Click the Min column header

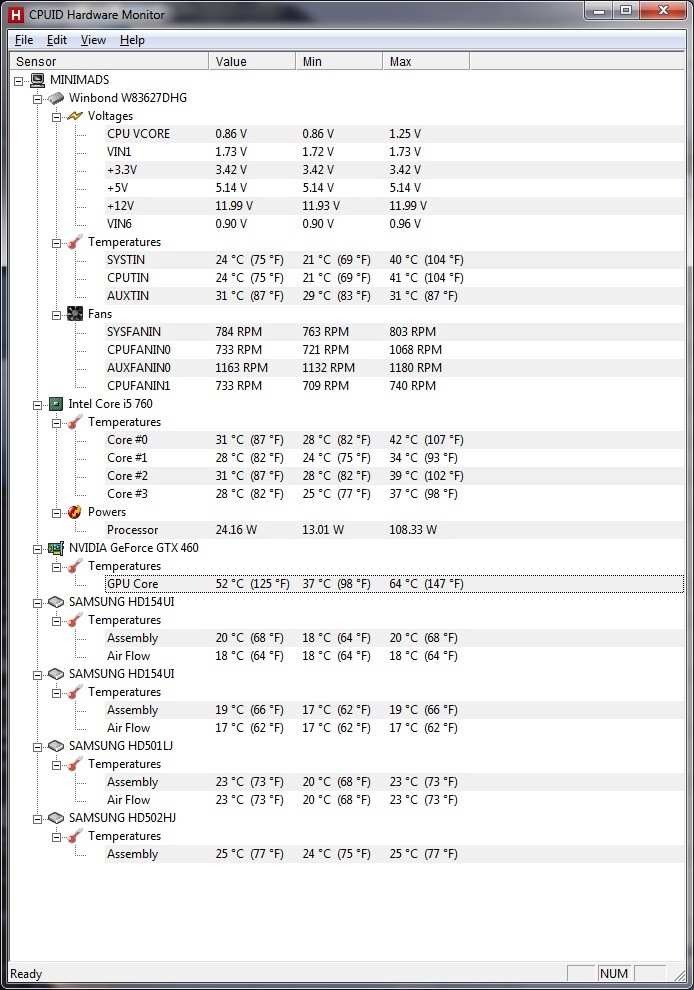point(339,61)
